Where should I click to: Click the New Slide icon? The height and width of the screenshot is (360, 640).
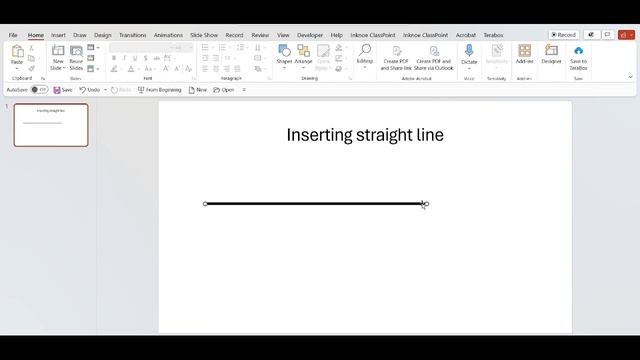pos(58,51)
